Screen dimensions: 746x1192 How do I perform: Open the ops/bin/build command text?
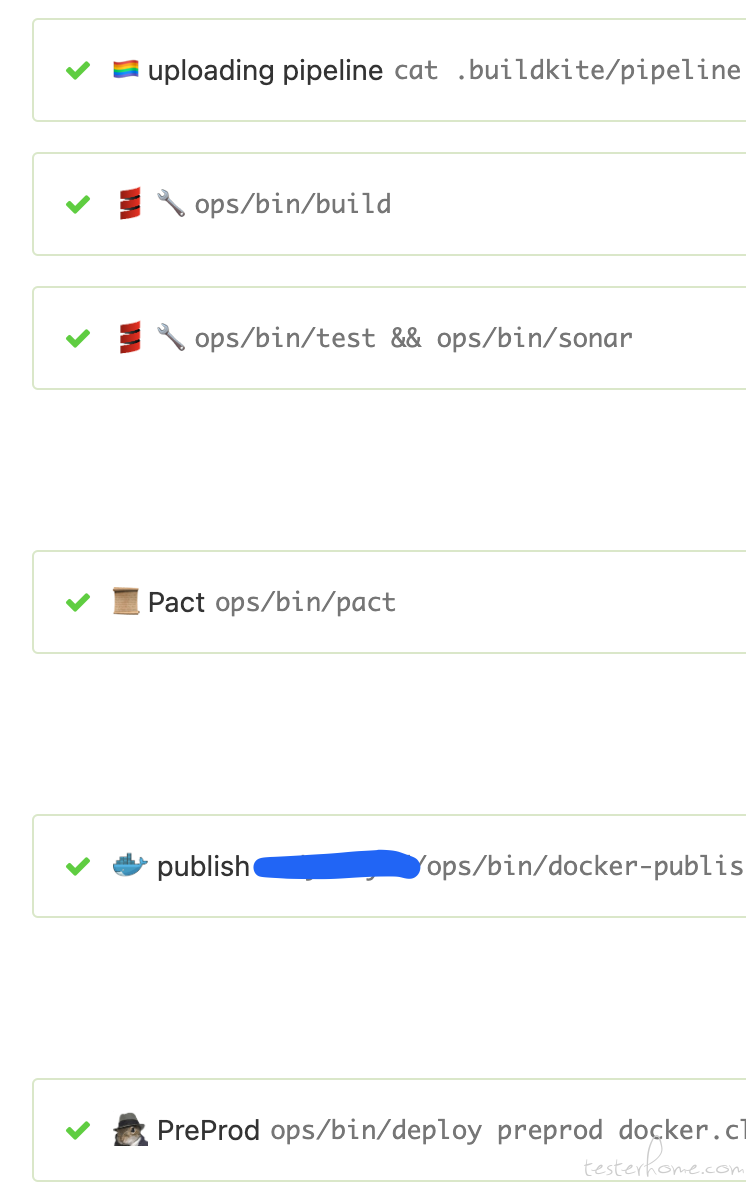point(293,204)
